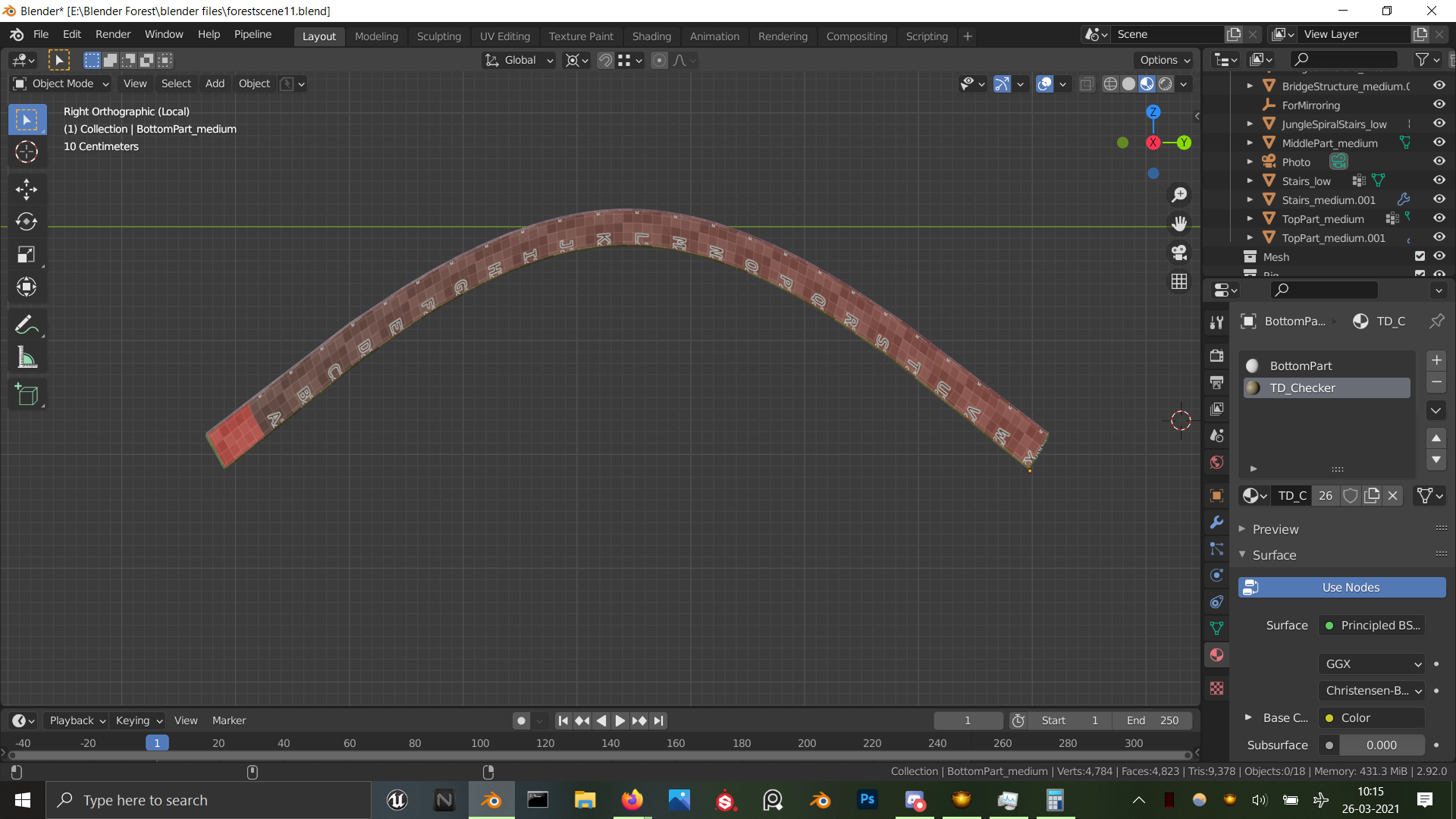
Task: Activate the Rotate tool
Action: pos(27,221)
